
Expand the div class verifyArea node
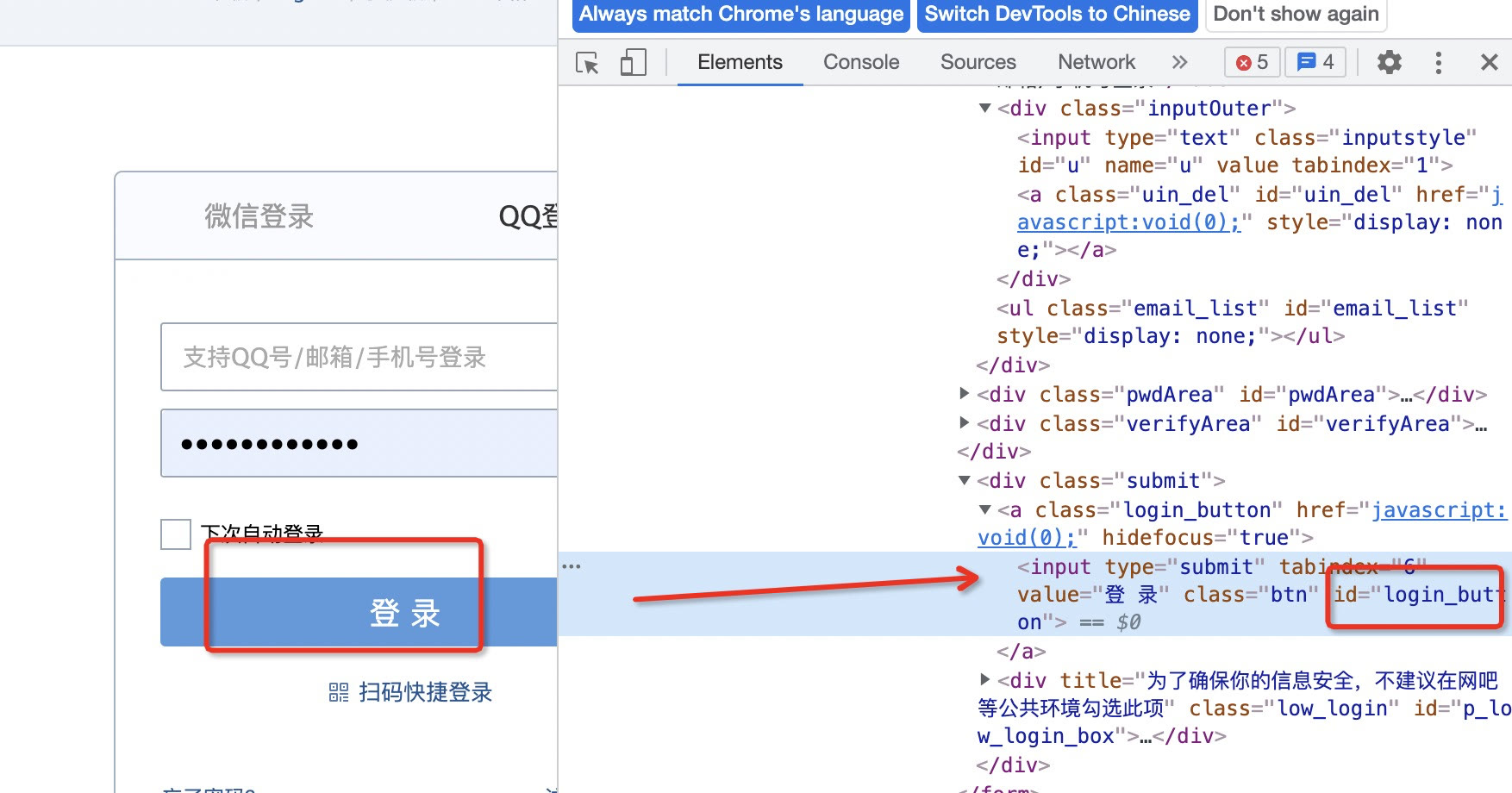click(965, 424)
